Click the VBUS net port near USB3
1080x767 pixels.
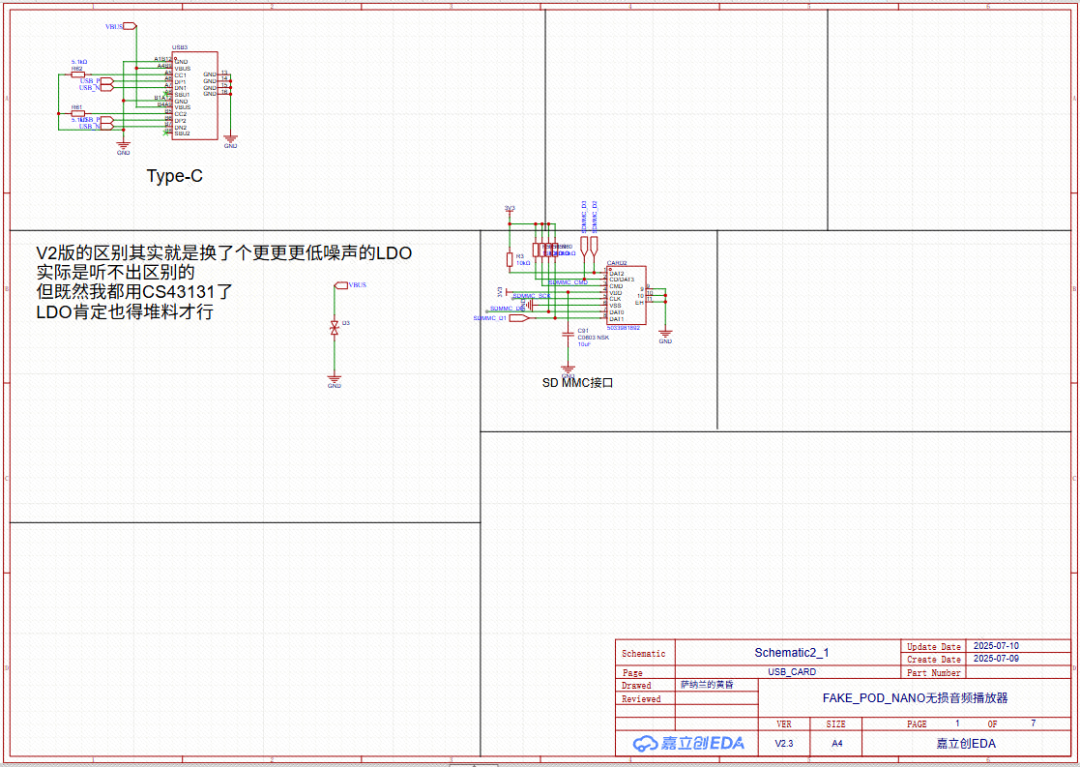115,26
